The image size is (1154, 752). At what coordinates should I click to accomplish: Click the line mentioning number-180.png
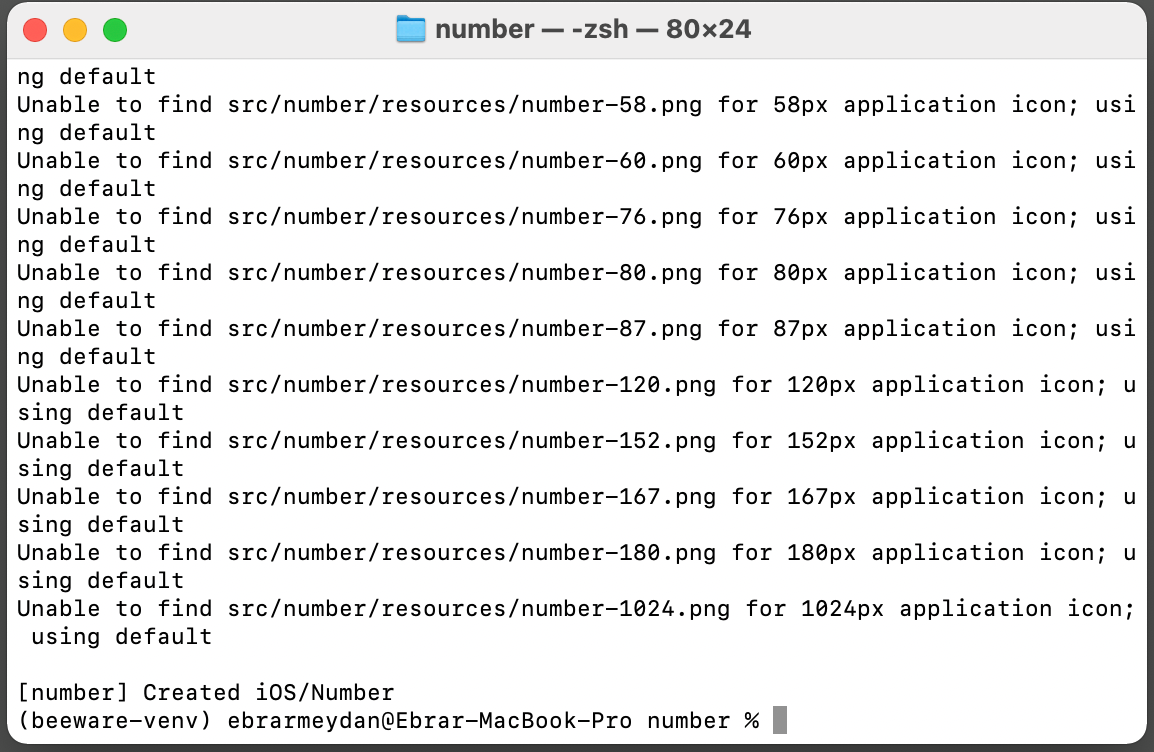click(576, 553)
